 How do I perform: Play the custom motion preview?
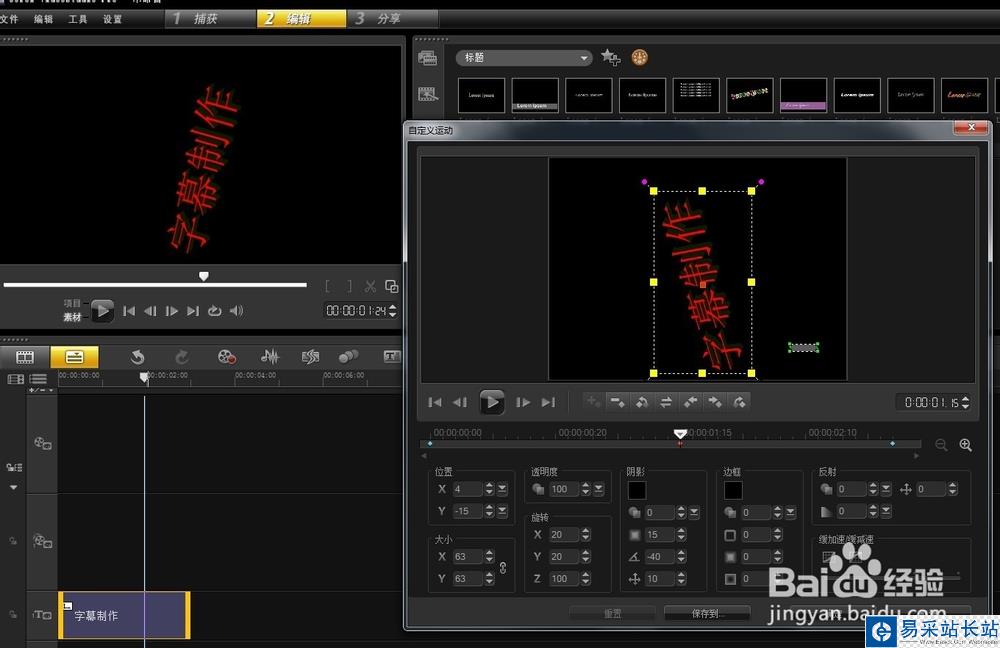click(492, 402)
